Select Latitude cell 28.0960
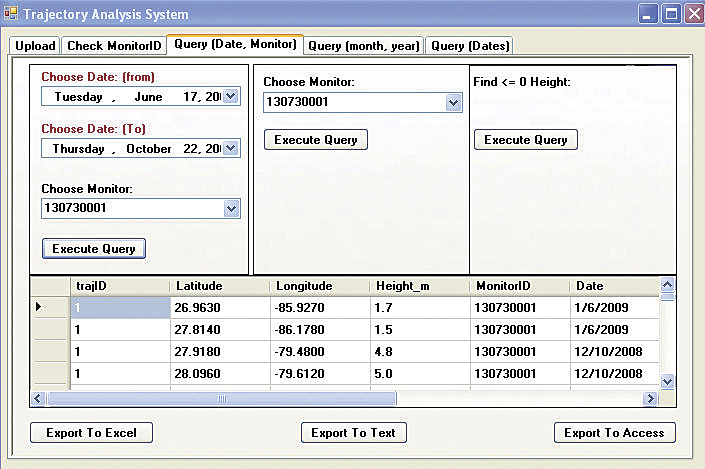 [220, 374]
